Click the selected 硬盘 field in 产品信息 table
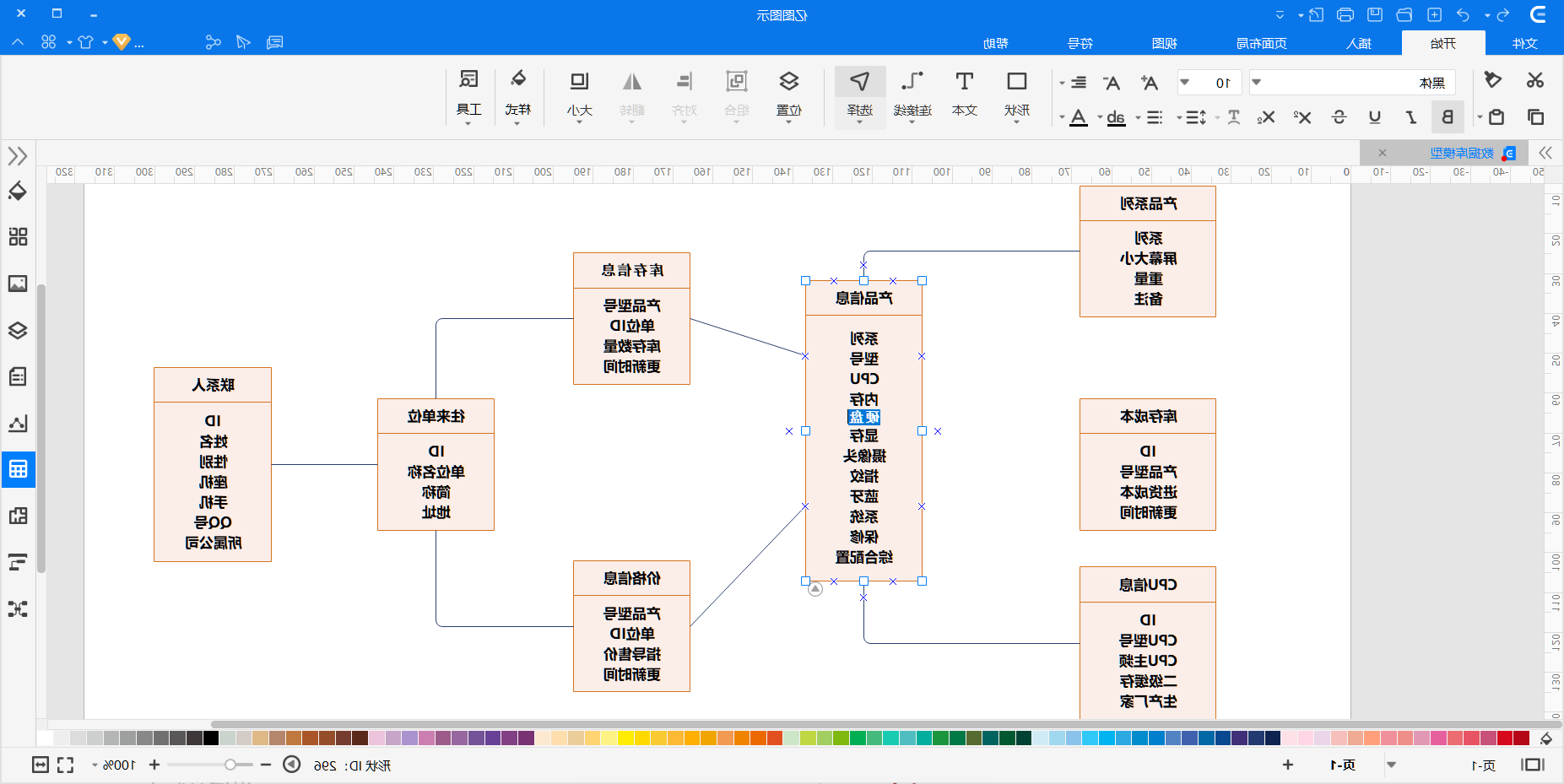 [x=863, y=417]
